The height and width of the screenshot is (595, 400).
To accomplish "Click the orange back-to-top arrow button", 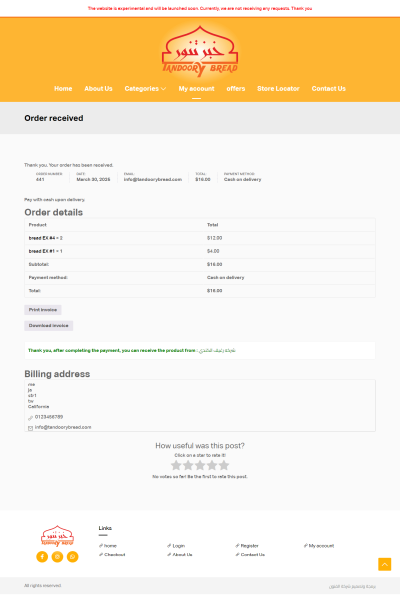I will point(384,564).
